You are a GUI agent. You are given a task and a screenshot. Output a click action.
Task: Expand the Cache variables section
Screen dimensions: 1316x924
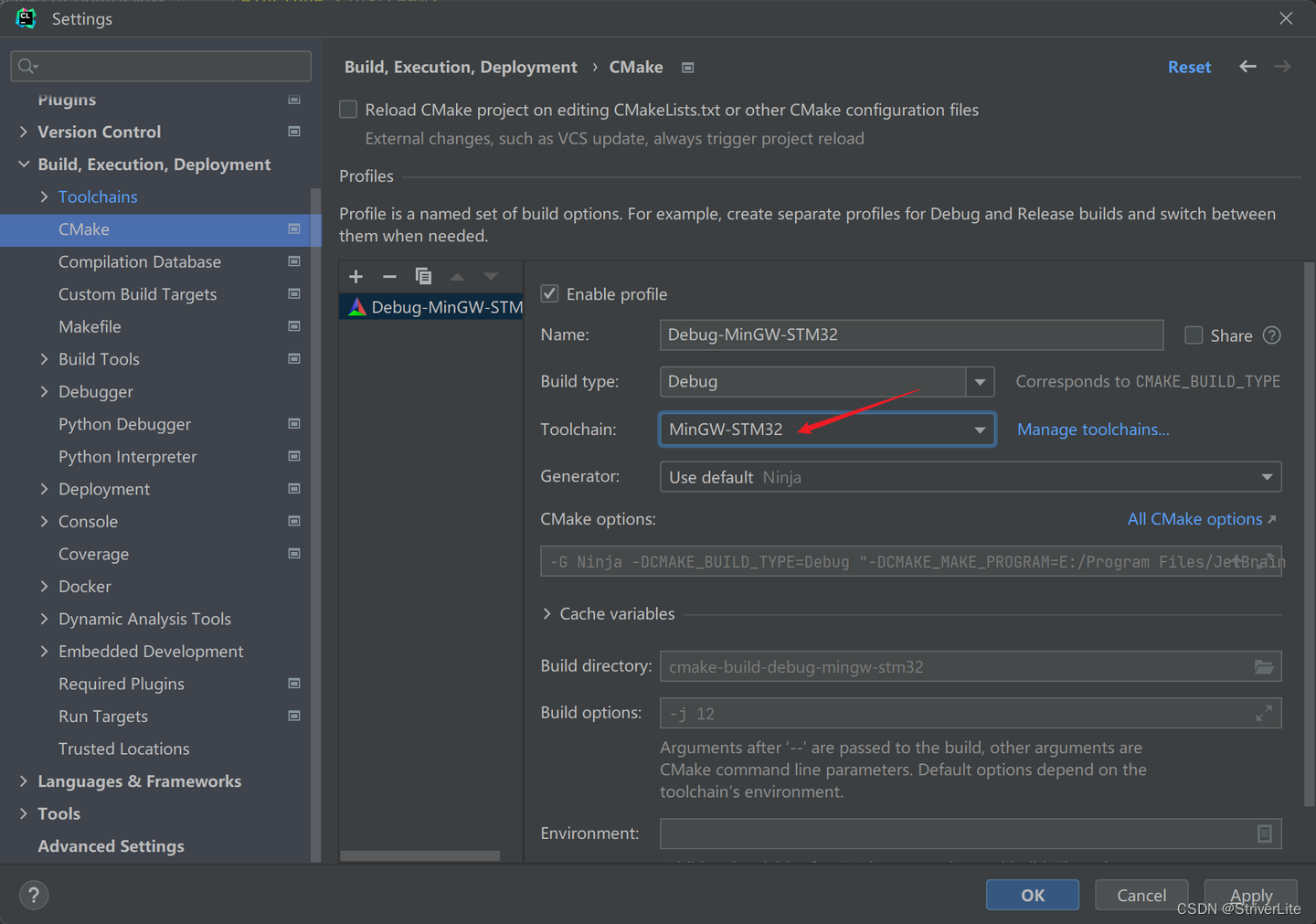click(547, 614)
